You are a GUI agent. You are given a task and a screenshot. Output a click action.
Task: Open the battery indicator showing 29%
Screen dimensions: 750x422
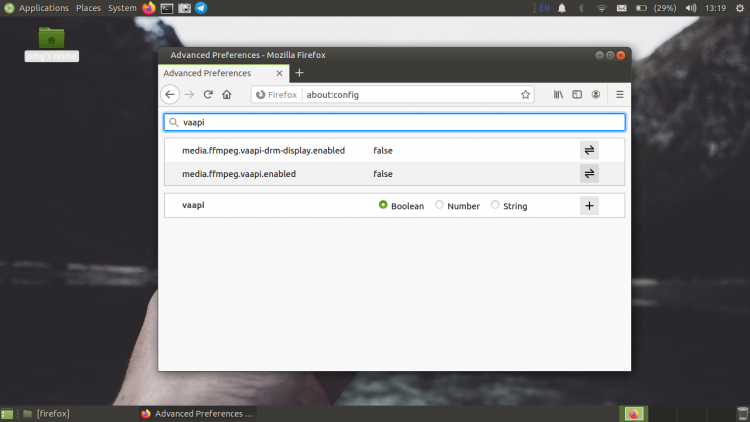point(656,8)
